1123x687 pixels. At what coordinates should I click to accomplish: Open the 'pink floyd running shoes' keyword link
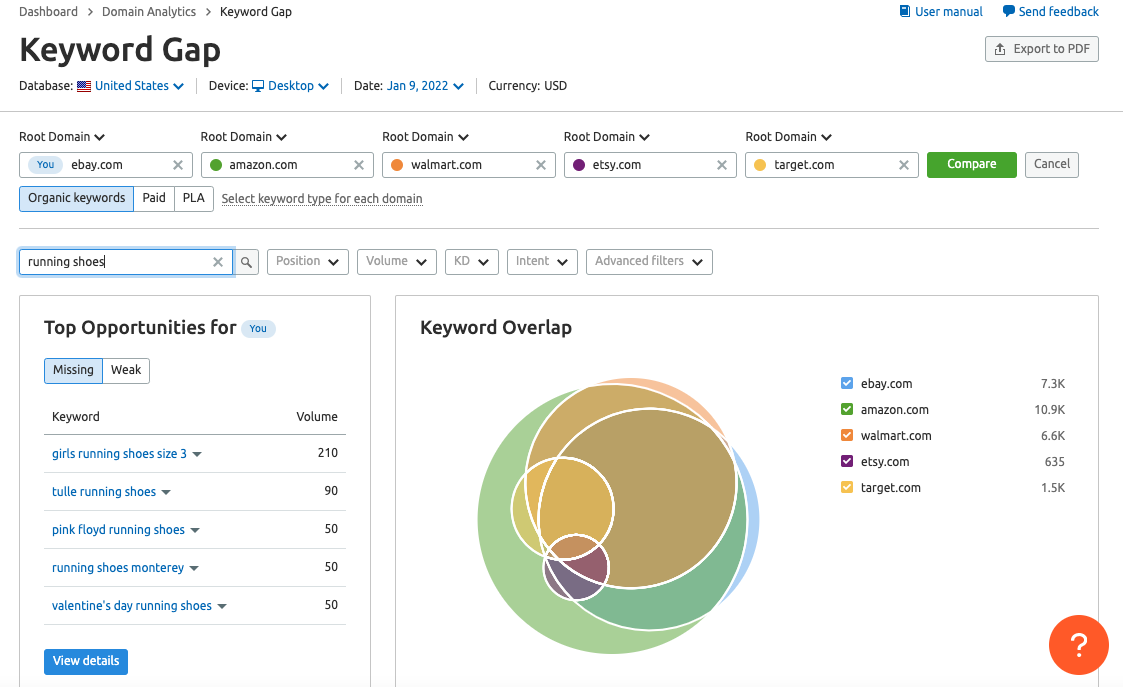pos(118,529)
